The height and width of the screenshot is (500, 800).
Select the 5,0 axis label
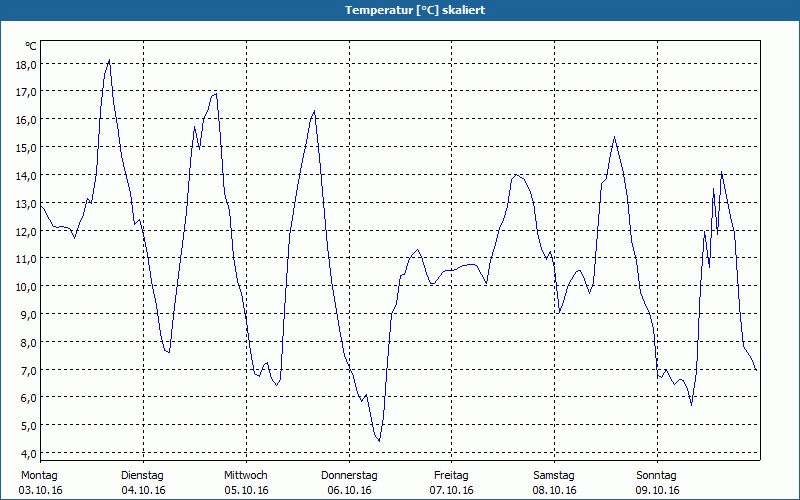tap(28, 426)
